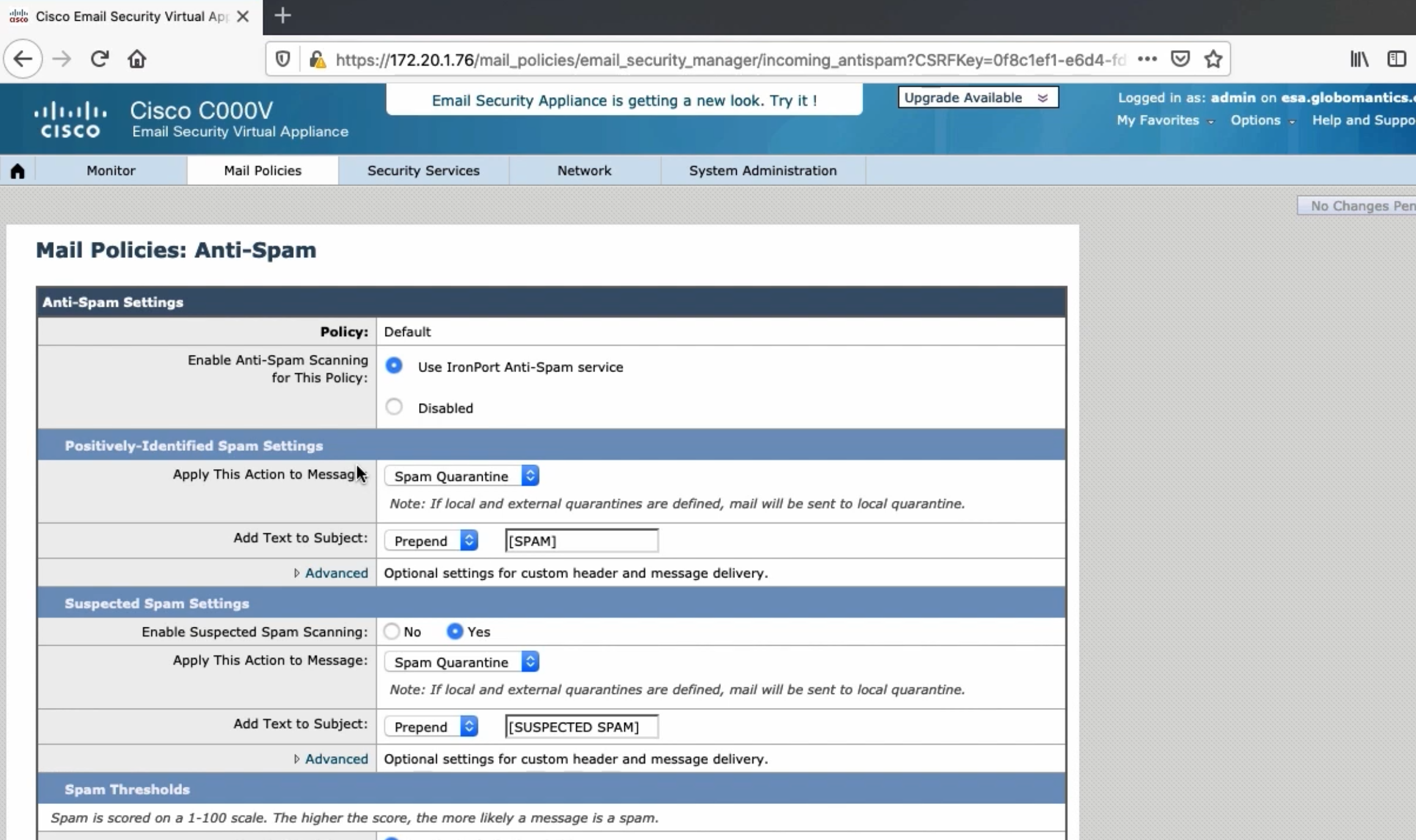Set Suspected Spam Scanning to No
Screen dimensions: 1416x840
(392, 631)
